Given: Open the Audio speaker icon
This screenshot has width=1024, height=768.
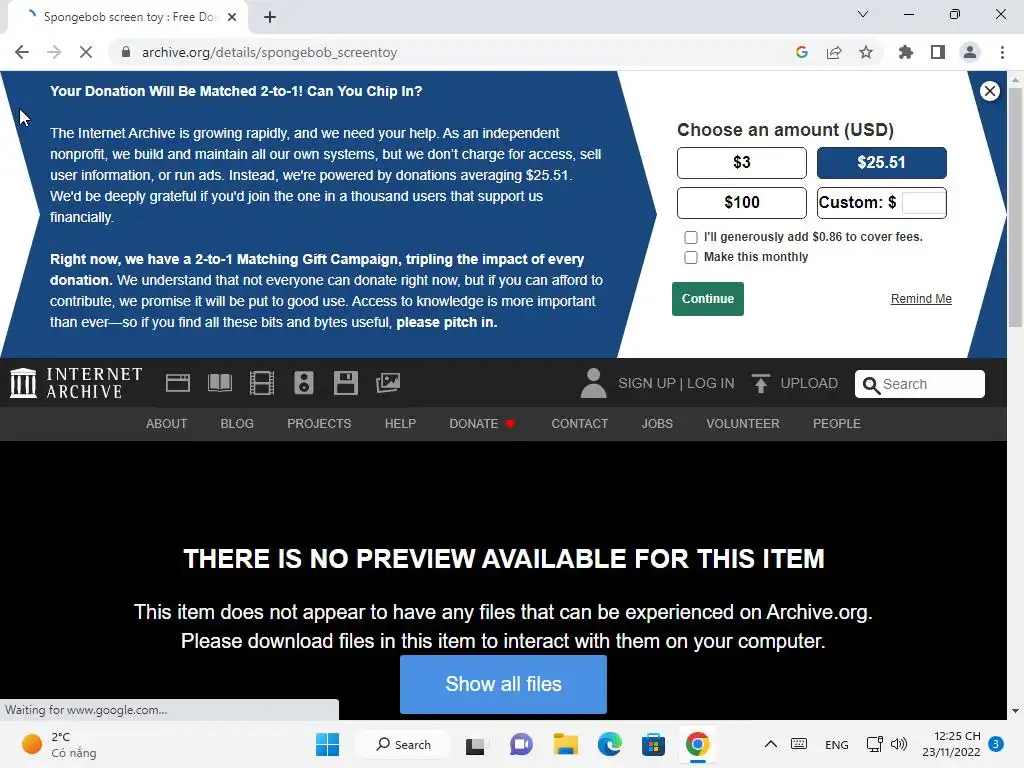Looking at the screenshot, I should (x=304, y=383).
